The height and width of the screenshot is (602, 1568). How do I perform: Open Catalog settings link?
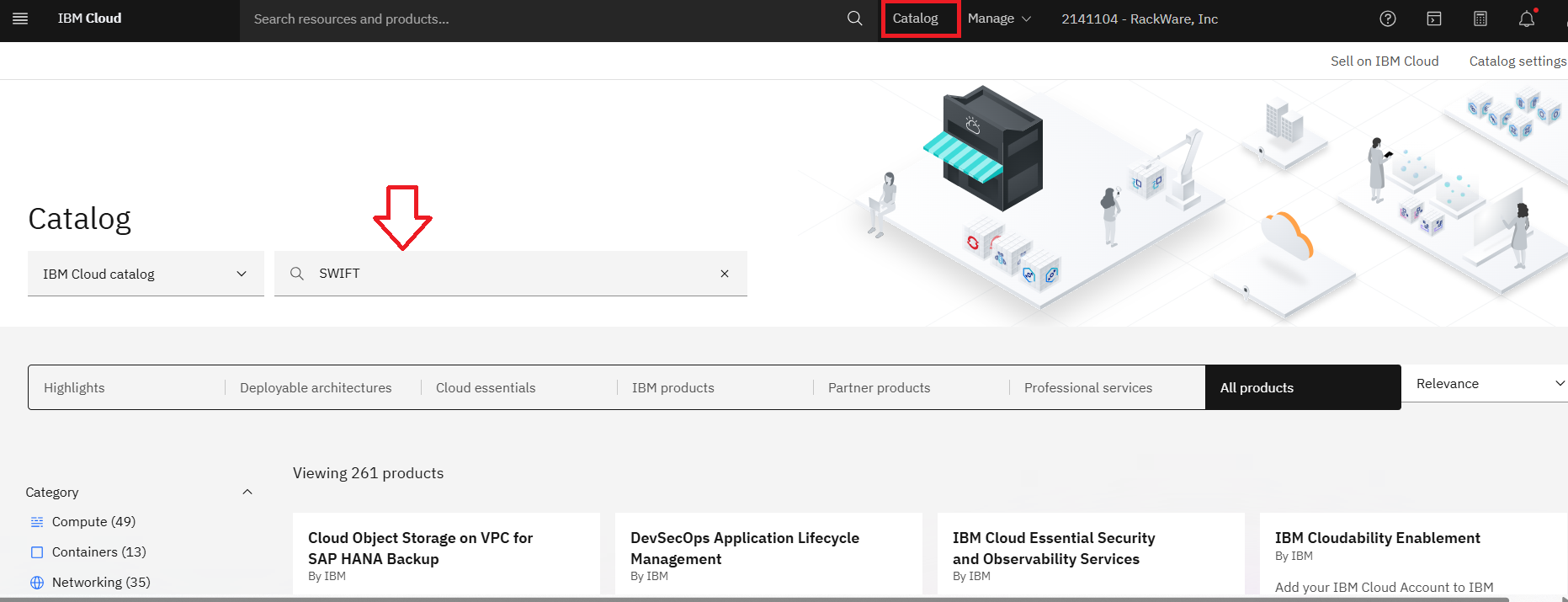[1518, 61]
